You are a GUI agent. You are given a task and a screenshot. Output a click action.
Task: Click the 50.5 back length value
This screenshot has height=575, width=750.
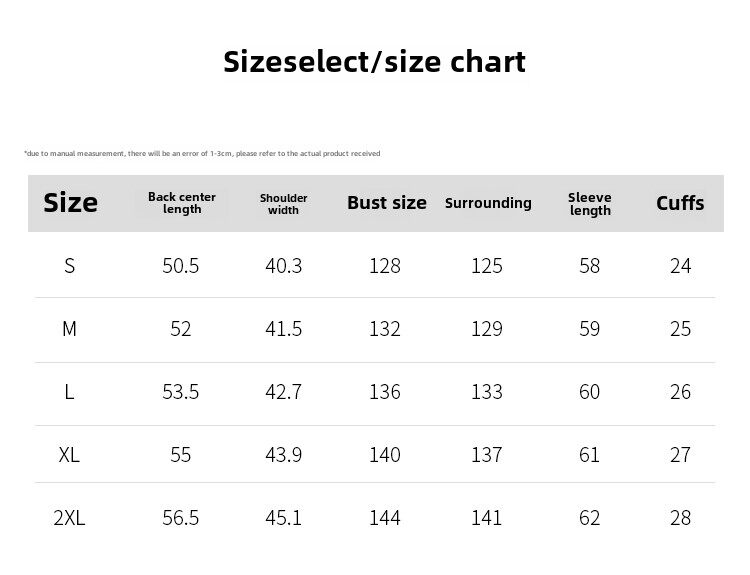point(181,266)
